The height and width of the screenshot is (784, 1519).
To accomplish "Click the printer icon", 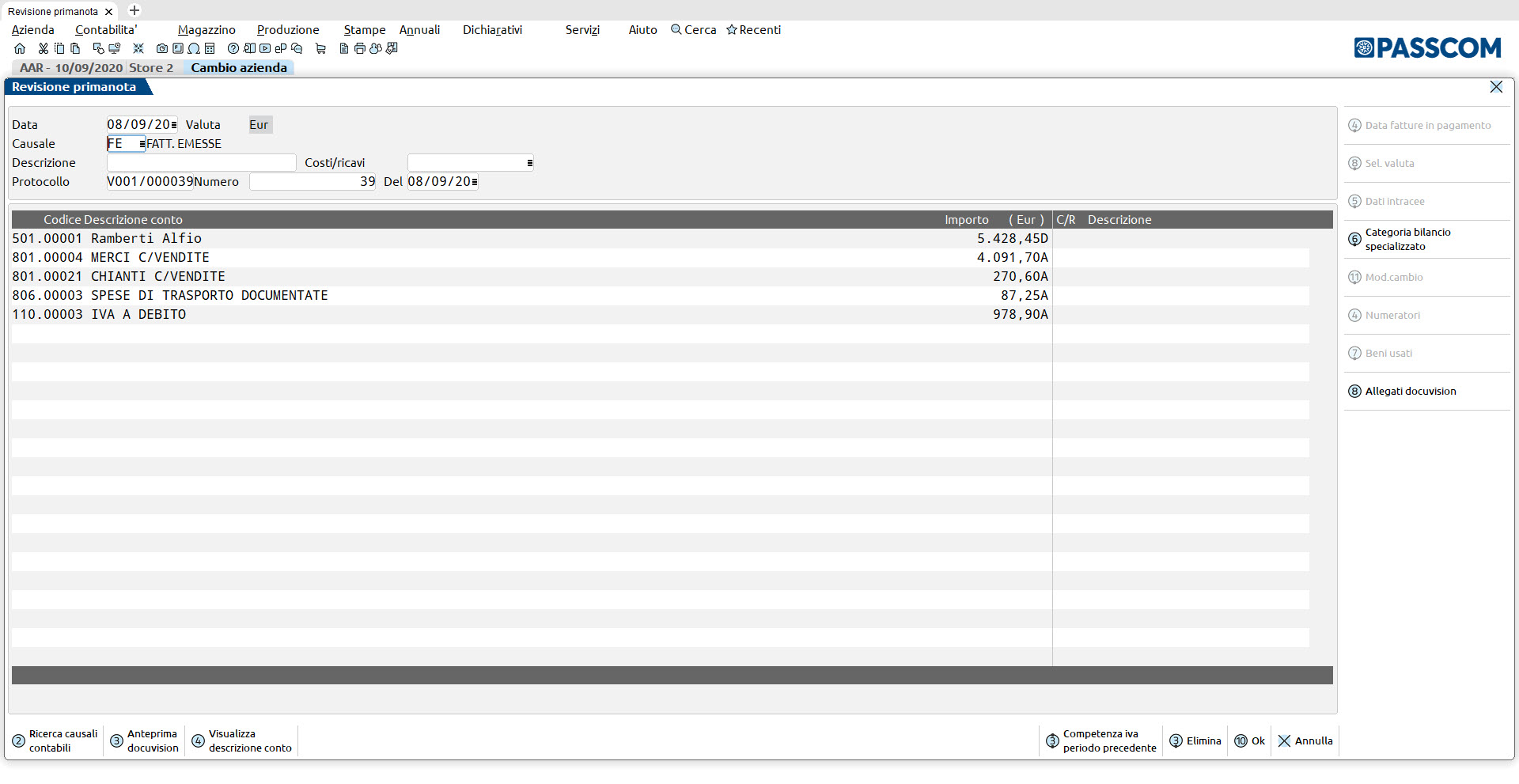I will [360, 48].
